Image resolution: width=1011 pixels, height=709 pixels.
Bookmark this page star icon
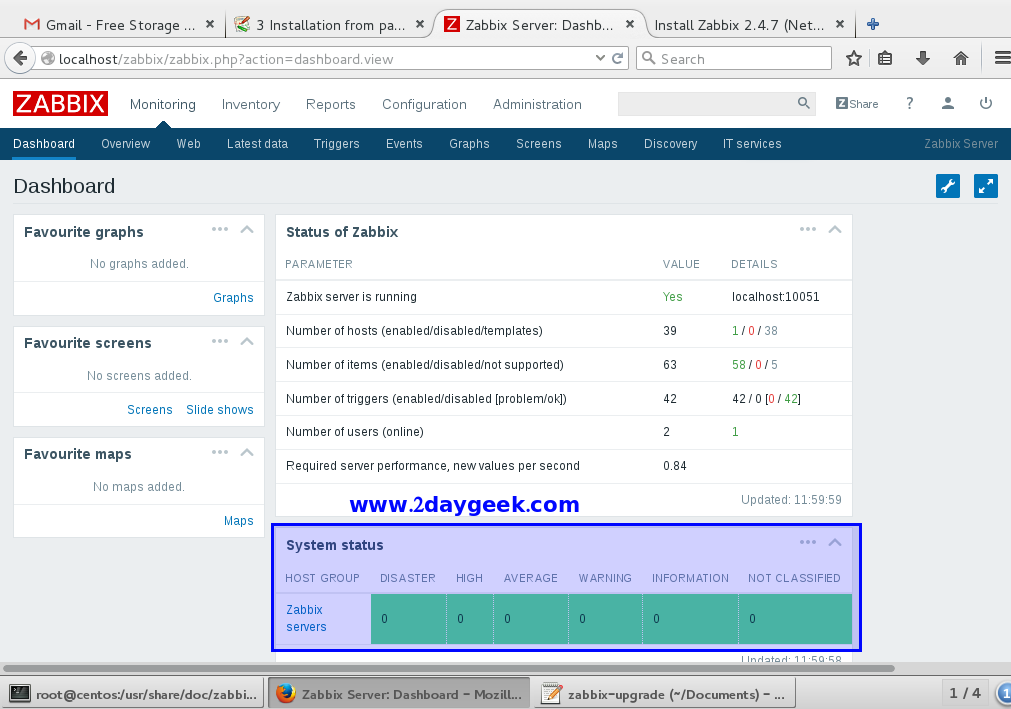pos(854,59)
